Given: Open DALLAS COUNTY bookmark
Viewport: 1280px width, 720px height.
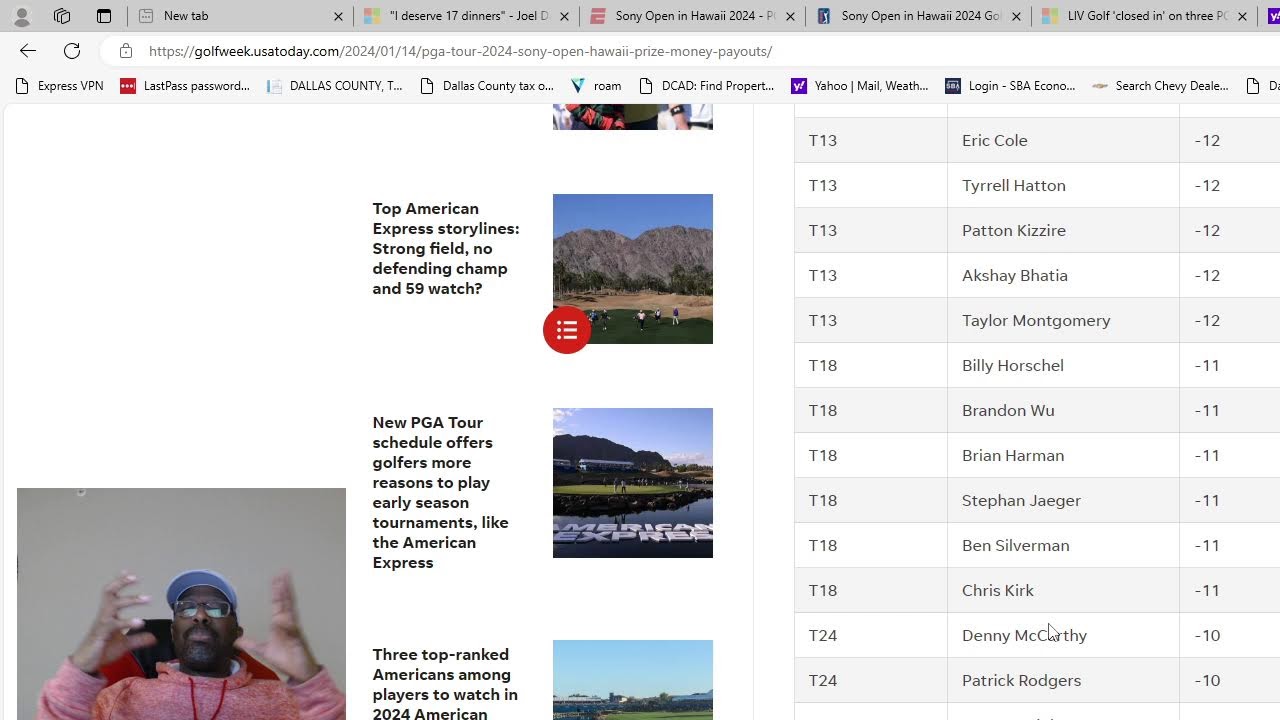Looking at the screenshot, I should (335, 86).
